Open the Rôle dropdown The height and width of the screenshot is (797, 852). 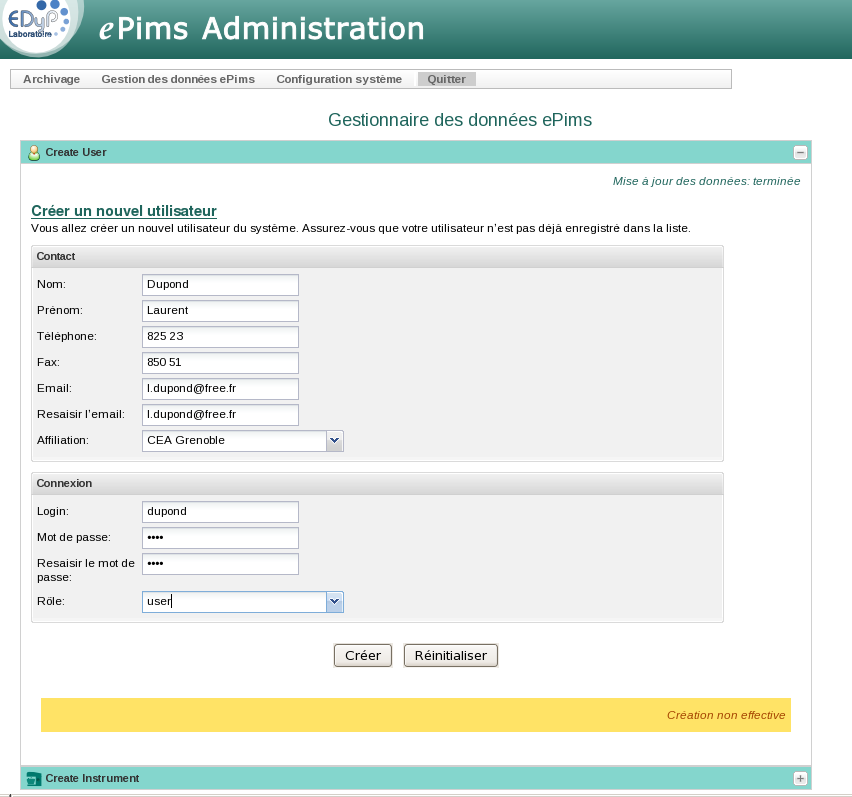tap(334, 601)
